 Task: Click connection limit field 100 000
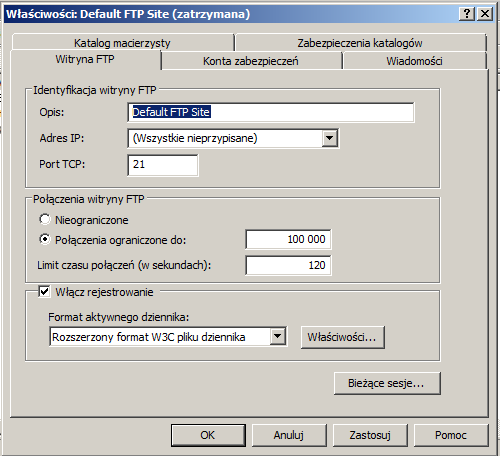(x=288, y=239)
